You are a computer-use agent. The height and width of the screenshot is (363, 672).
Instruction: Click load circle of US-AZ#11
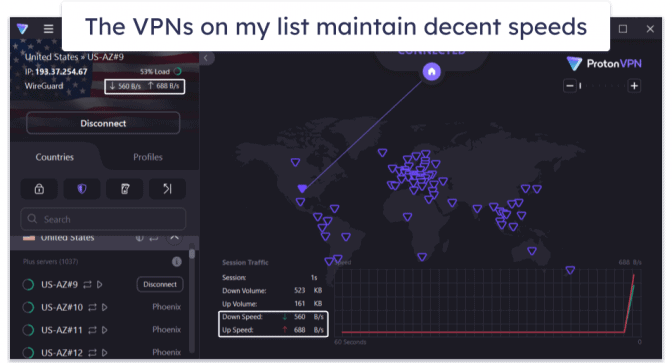coord(28,330)
